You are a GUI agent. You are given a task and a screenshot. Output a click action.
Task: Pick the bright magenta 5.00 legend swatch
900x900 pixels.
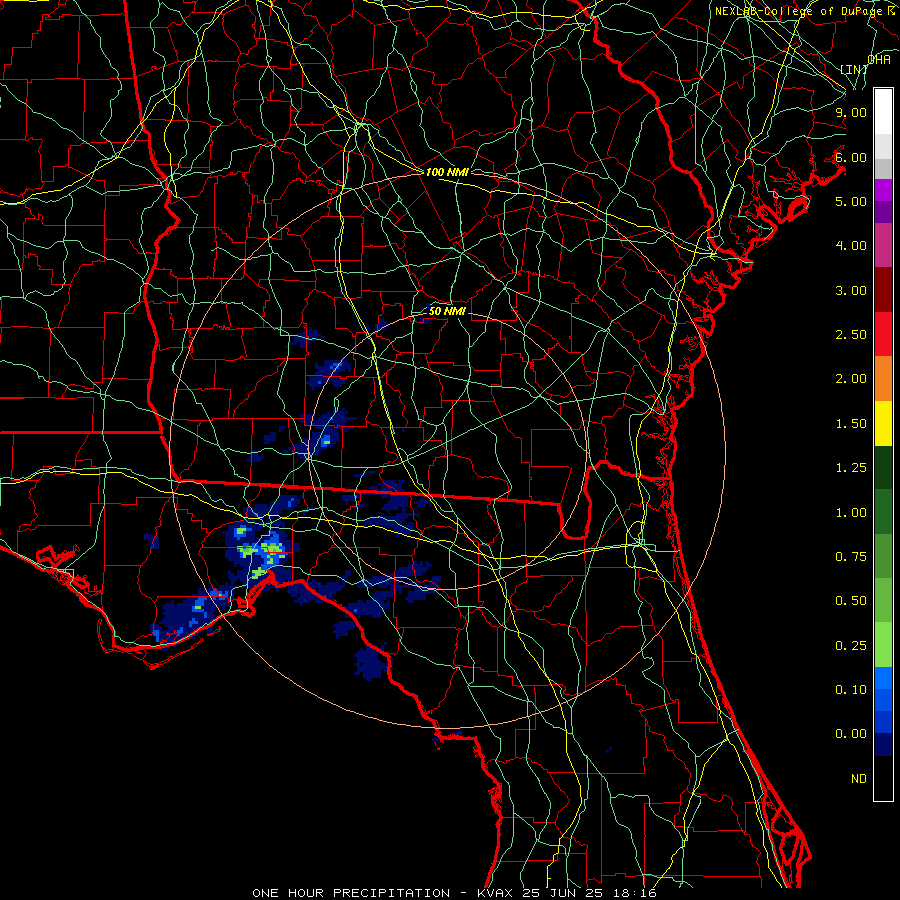(x=883, y=190)
